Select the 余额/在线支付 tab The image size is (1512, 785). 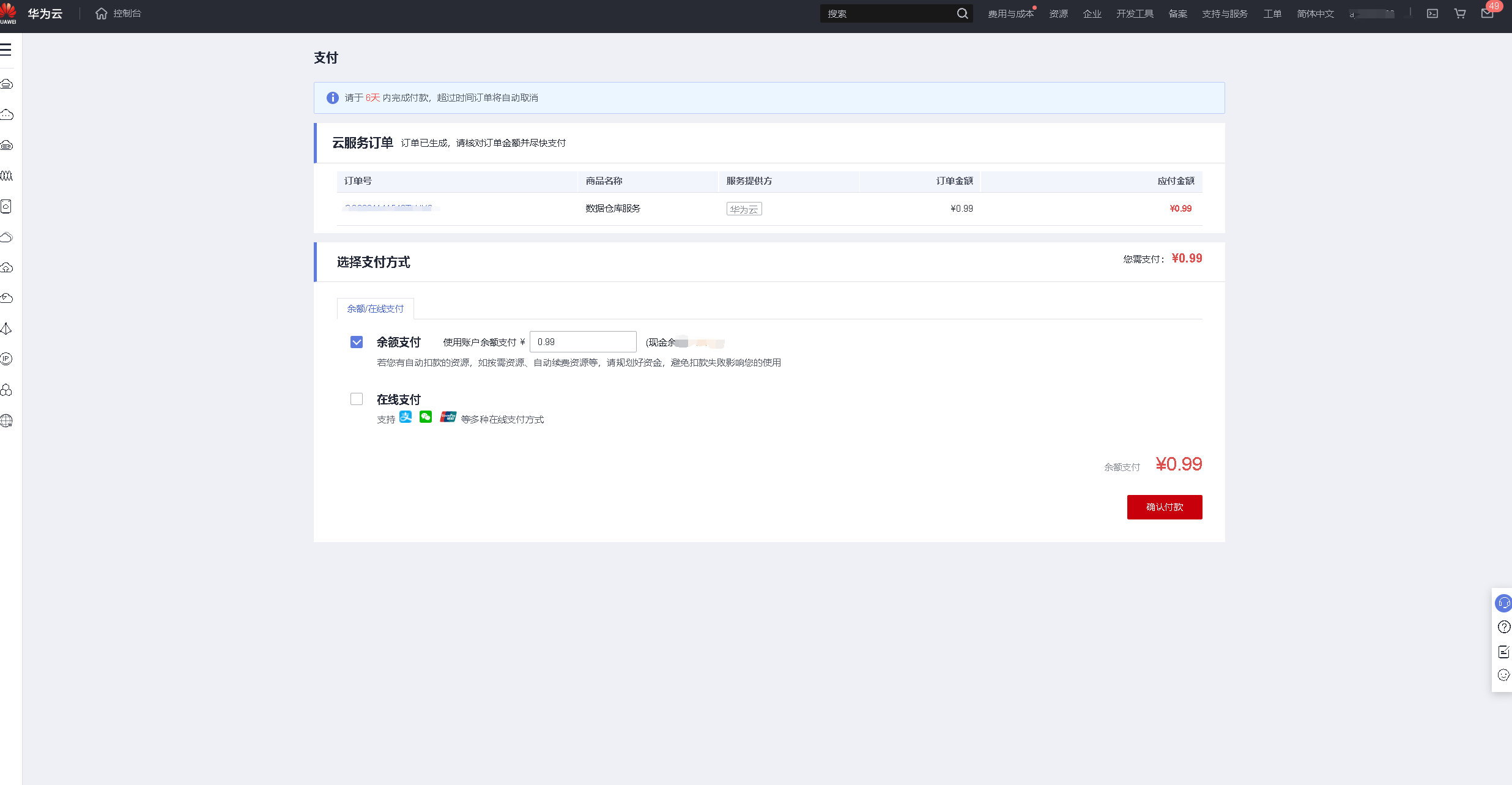tap(375, 308)
